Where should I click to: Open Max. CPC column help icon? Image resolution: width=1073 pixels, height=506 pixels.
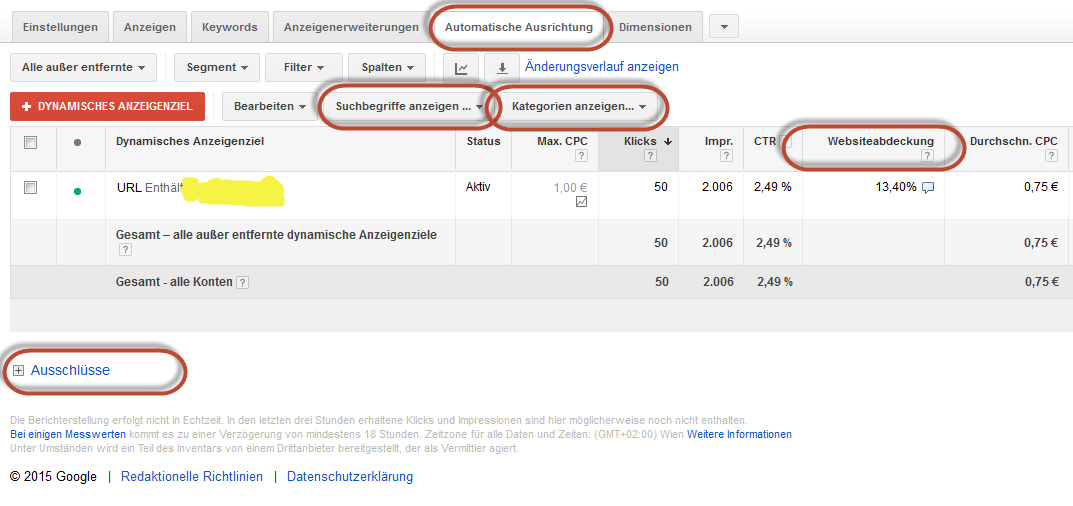tap(581, 156)
